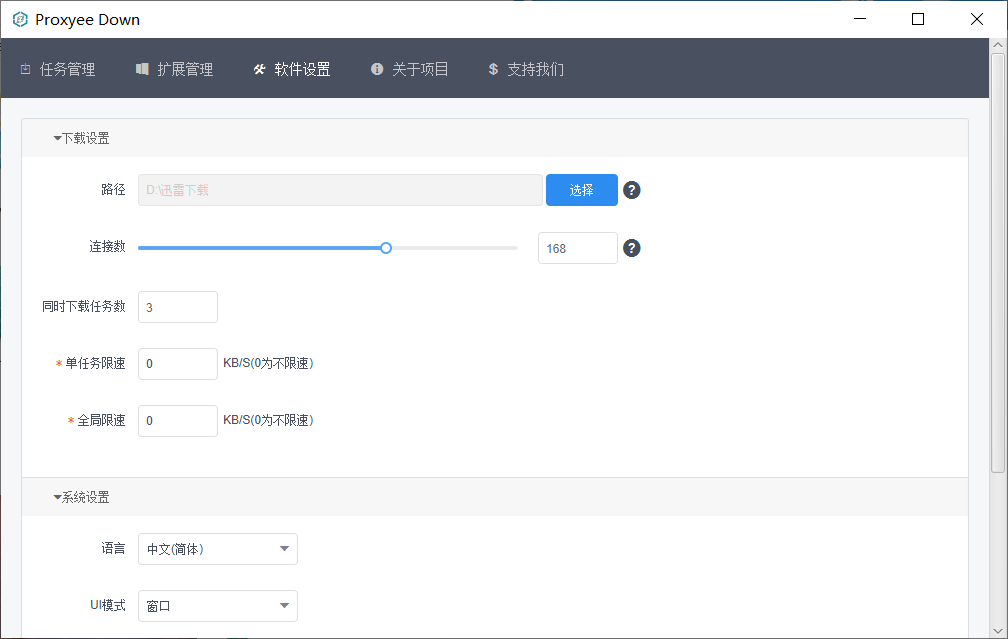Click the Proxyee Down logo icon

tap(20, 19)
